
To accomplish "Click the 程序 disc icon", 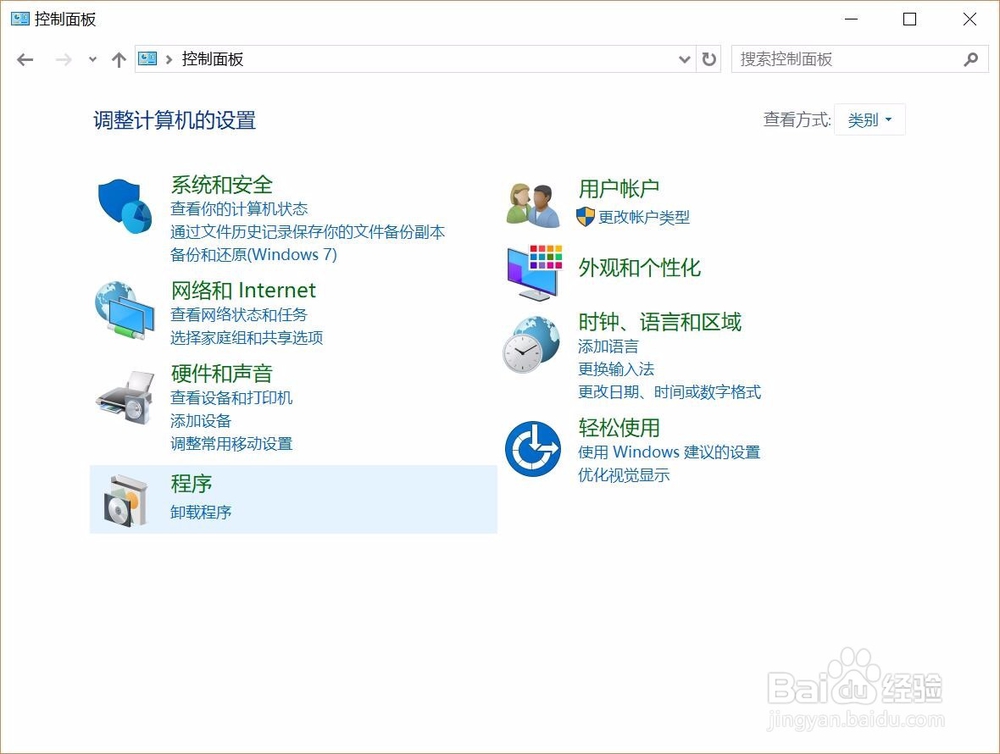I will pyautogui.click(x=123, y=499).
